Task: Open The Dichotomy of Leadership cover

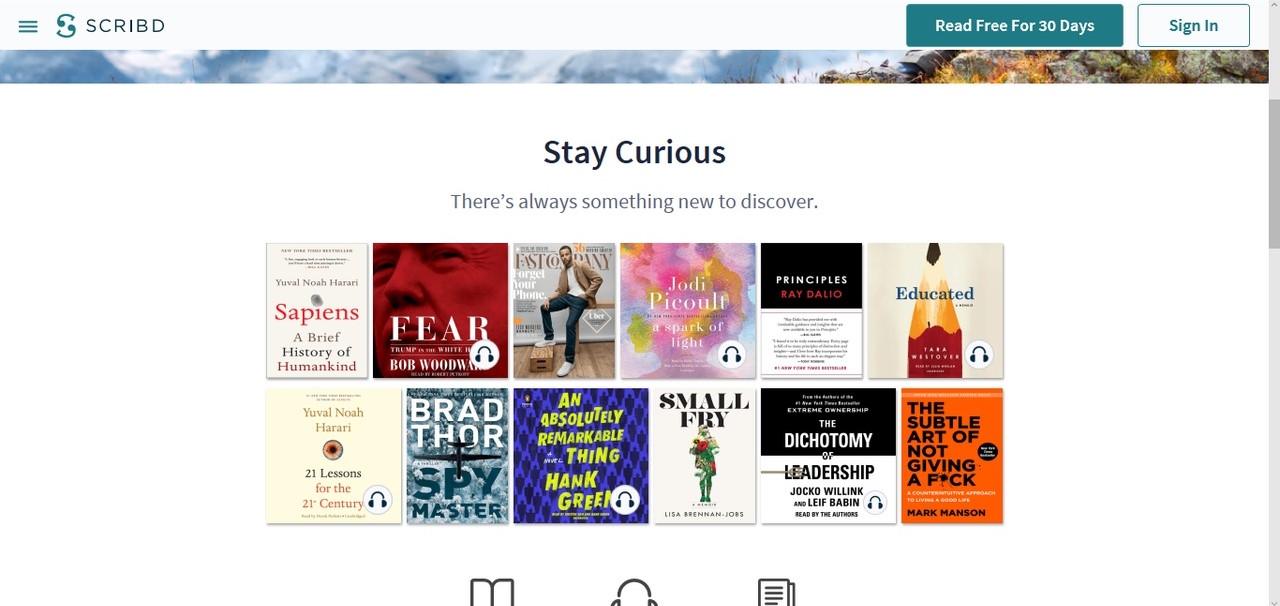Action: point(828,455)
